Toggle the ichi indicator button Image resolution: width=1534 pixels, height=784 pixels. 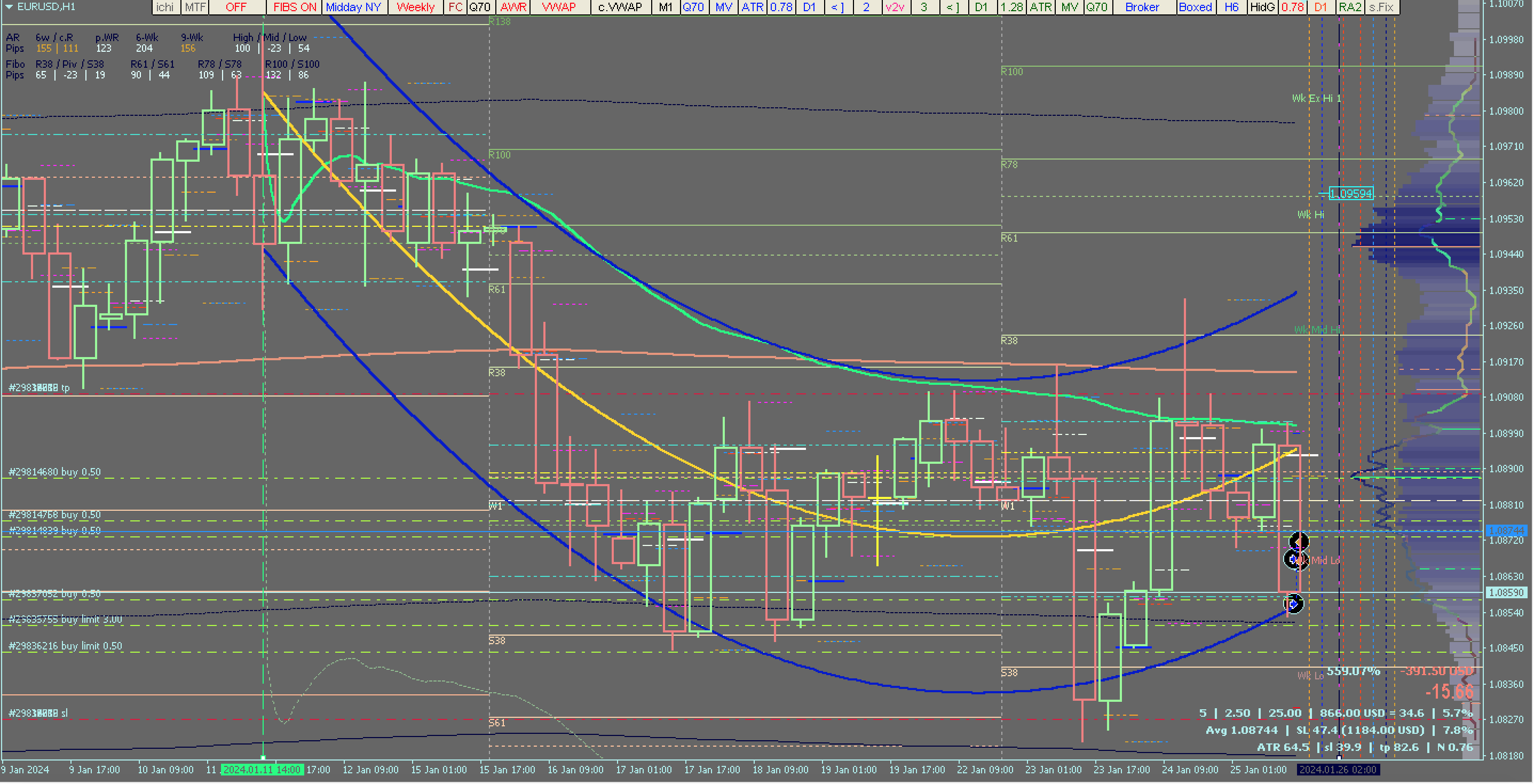pyautogui.click(x=165, y=7)
